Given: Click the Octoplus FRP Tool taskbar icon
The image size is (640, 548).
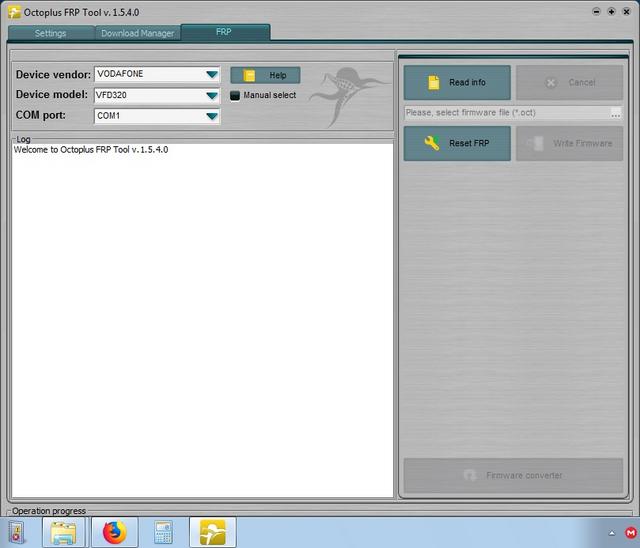Looking at the screenshot, I should [213, 532].
